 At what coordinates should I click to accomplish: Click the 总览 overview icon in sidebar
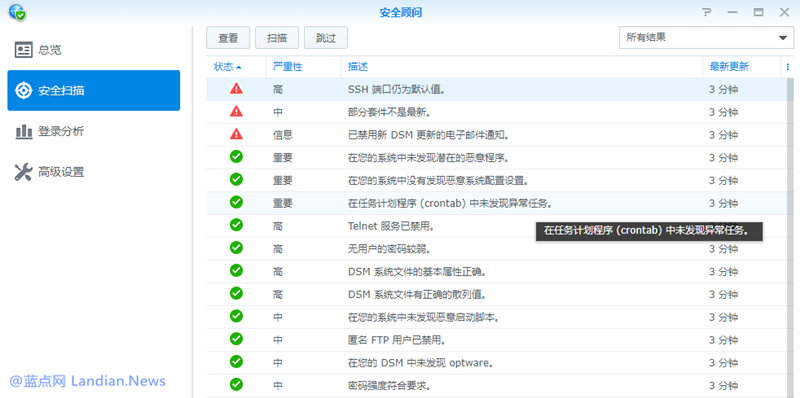click(x=23, y=50)
